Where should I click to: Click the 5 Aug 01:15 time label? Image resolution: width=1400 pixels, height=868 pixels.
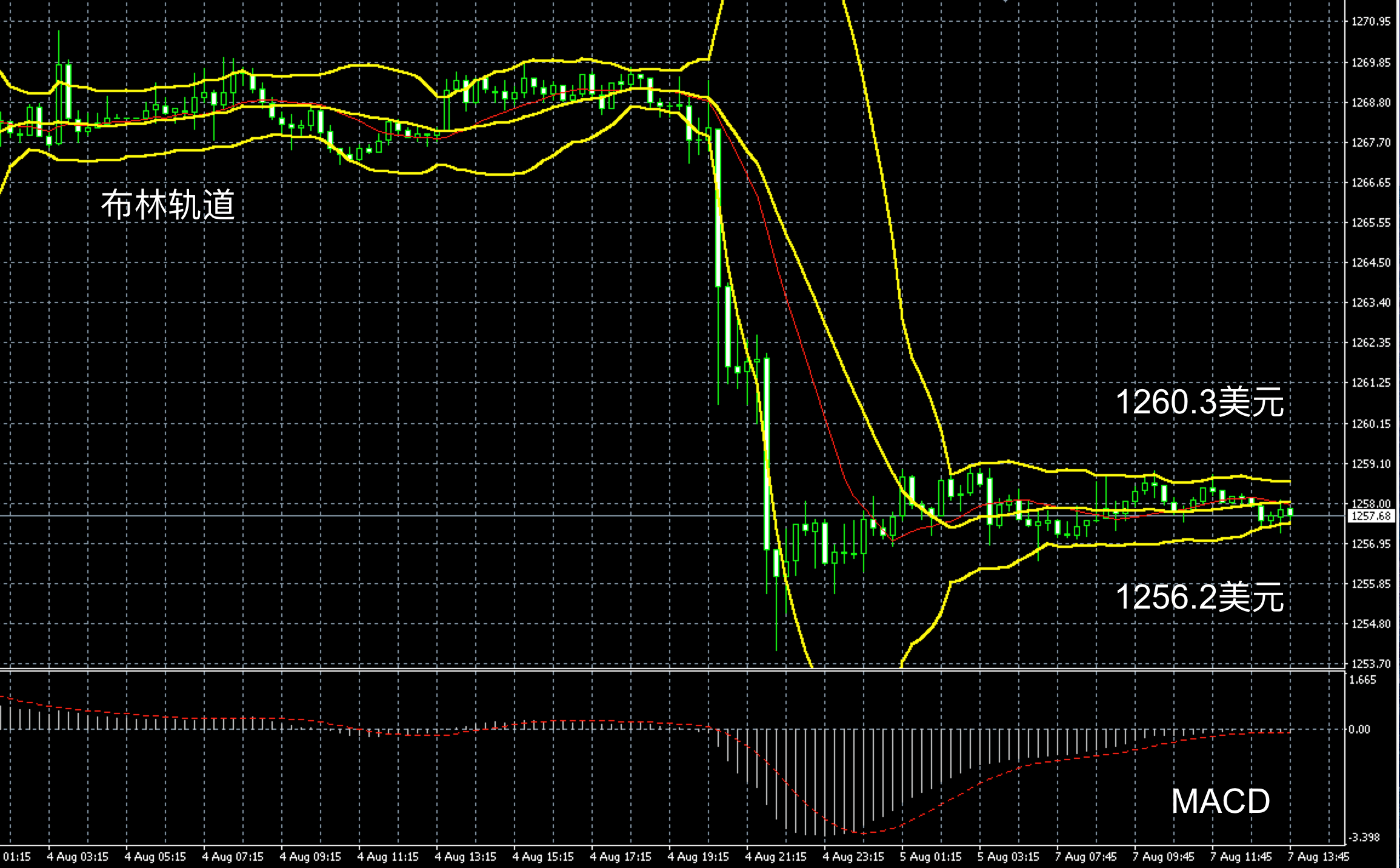(x=930, y=856)
